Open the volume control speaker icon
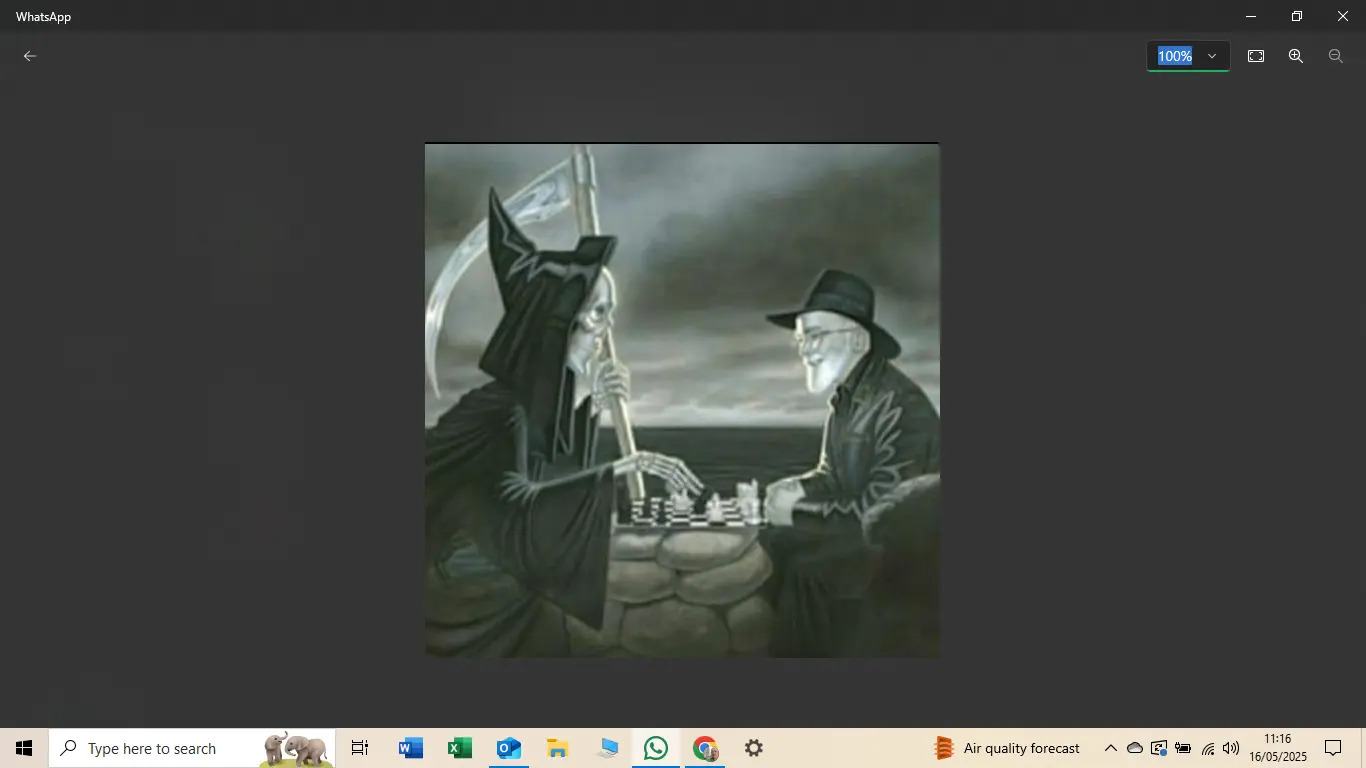This screenshot has width=1366, height=768. 1231,748
